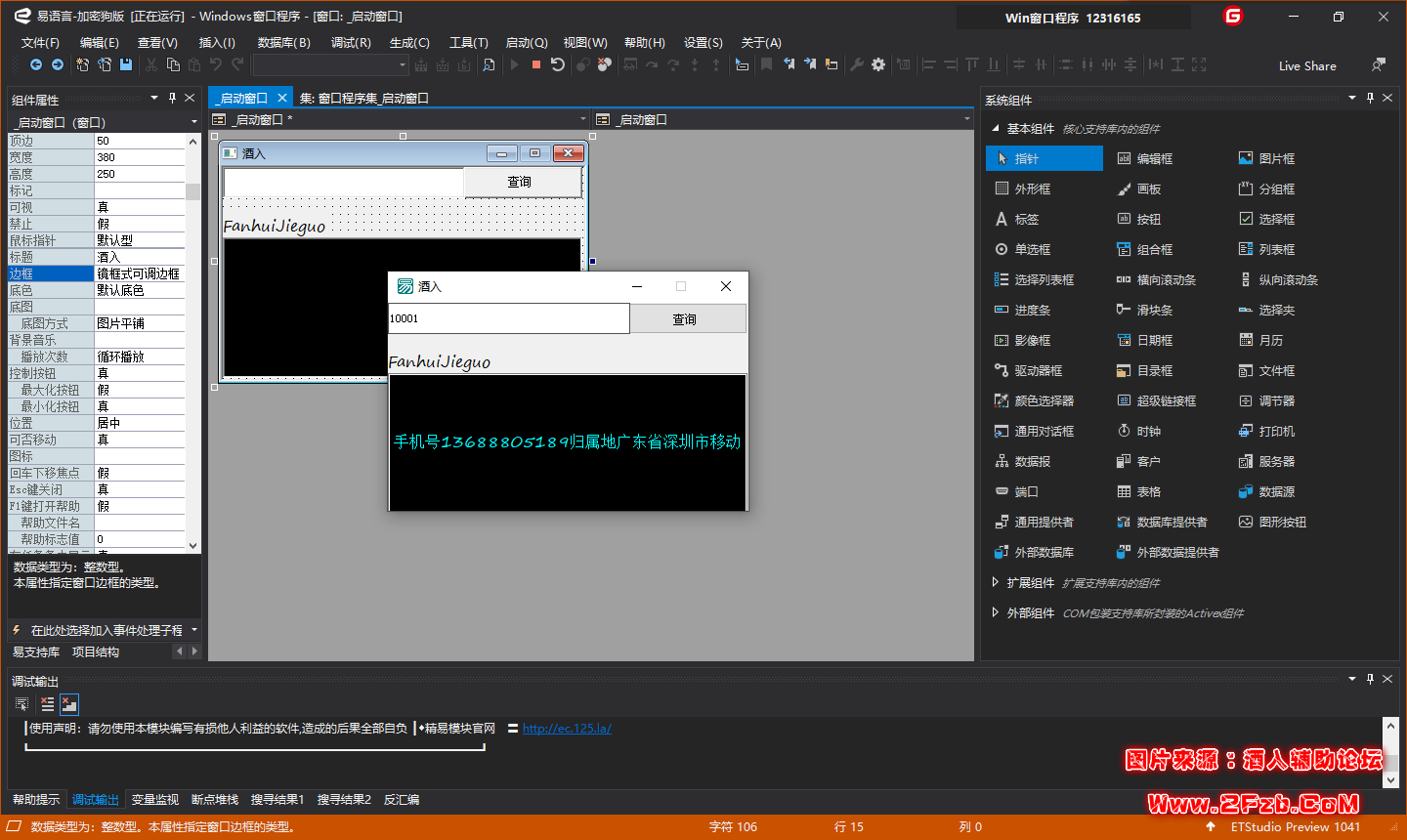Expand the 扩展组件 section
Screen dimensions: 1407x840
pos(996,582)
